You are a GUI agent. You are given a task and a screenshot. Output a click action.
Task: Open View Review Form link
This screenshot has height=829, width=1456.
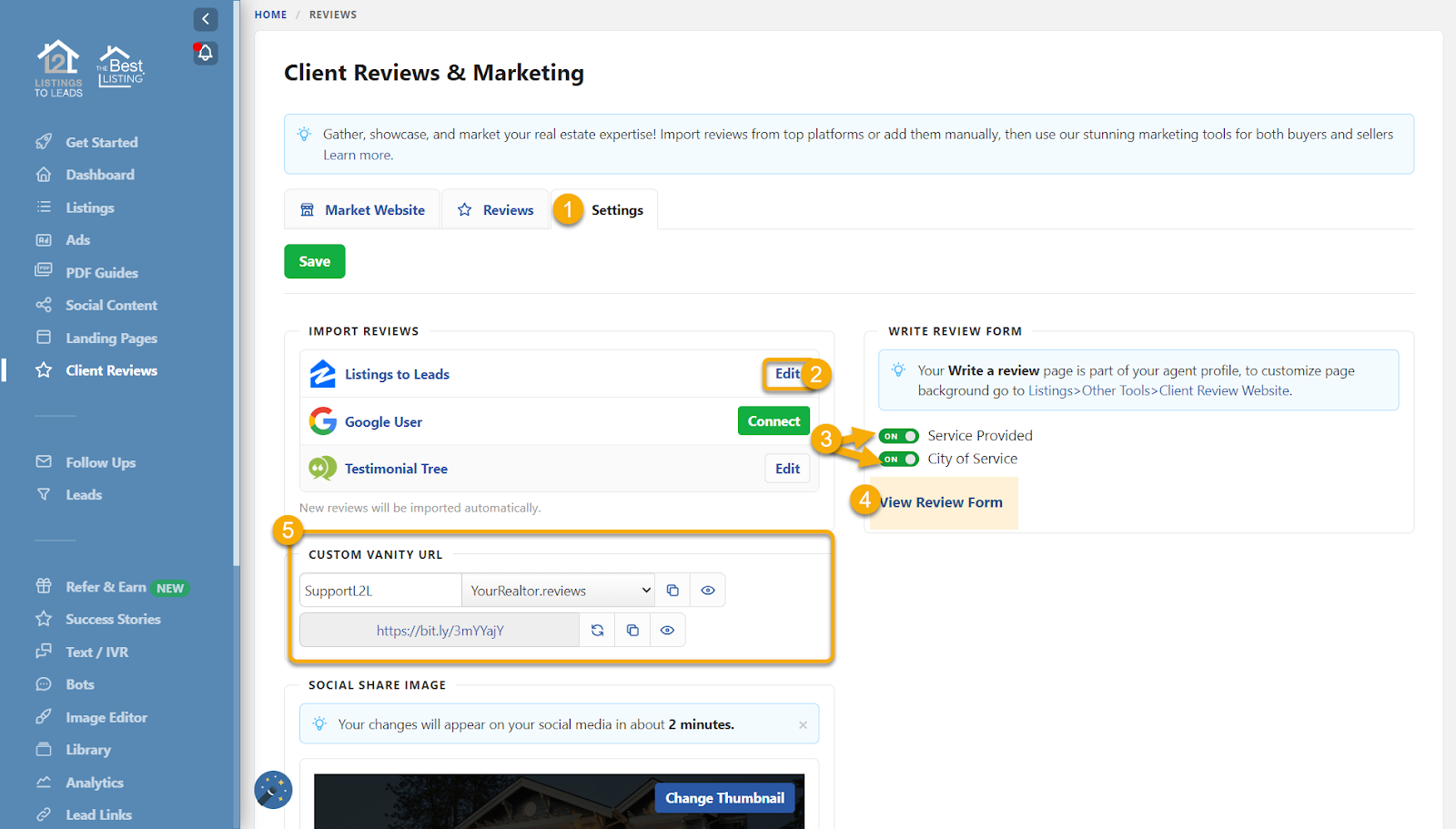tap(942, 502)
